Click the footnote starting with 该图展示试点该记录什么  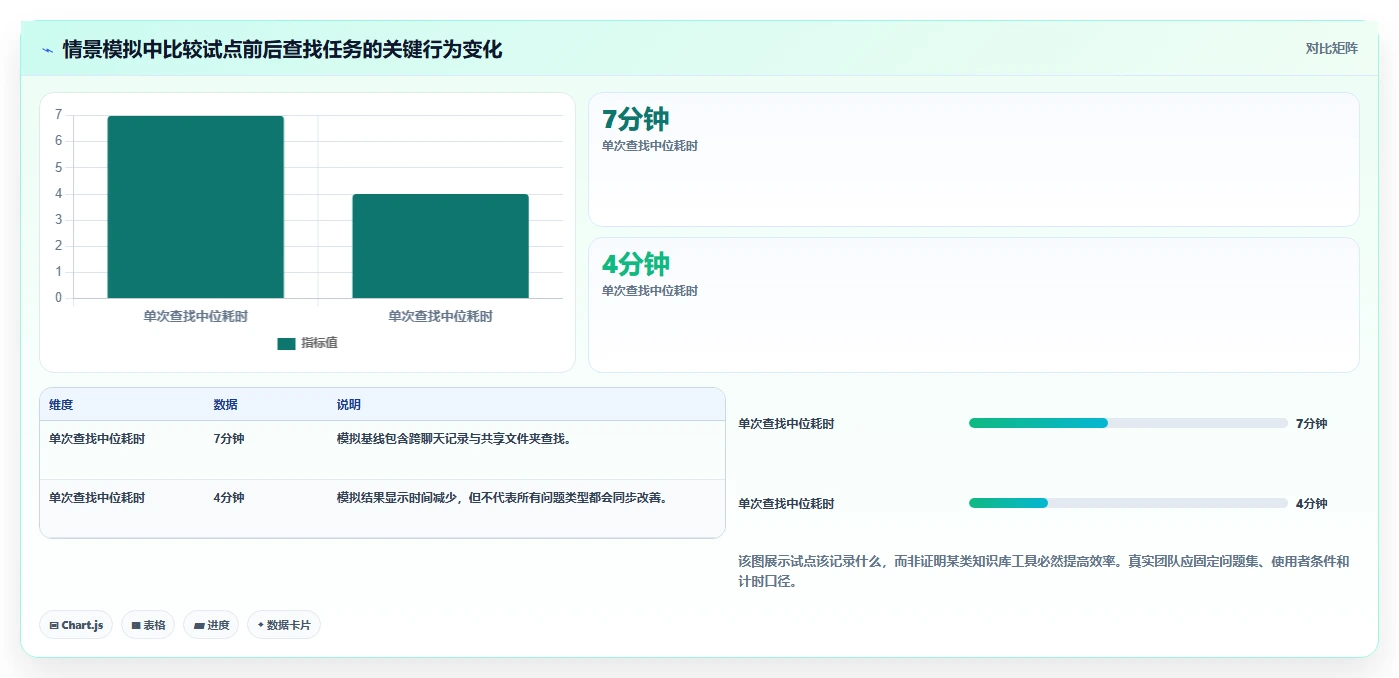pyautogui.click(x=1043, y=571)
